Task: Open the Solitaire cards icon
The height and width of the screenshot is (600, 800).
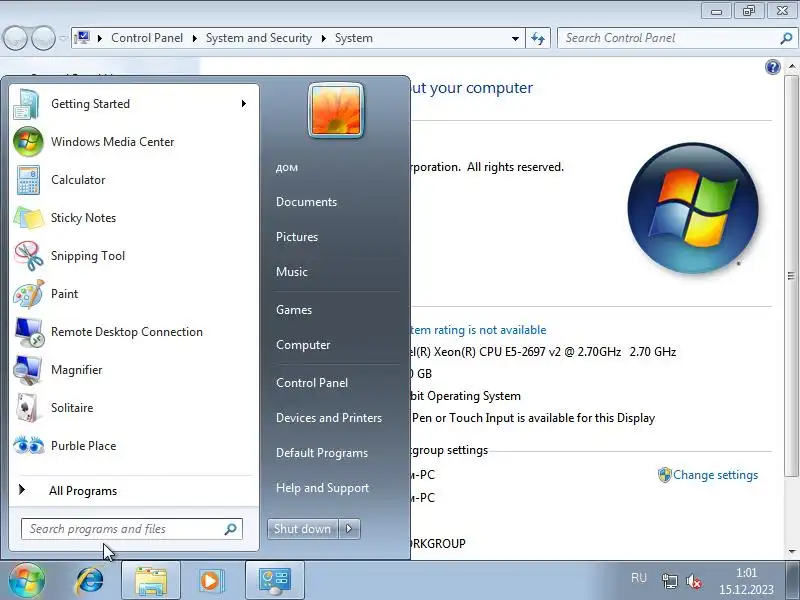Action: (27, 408)
